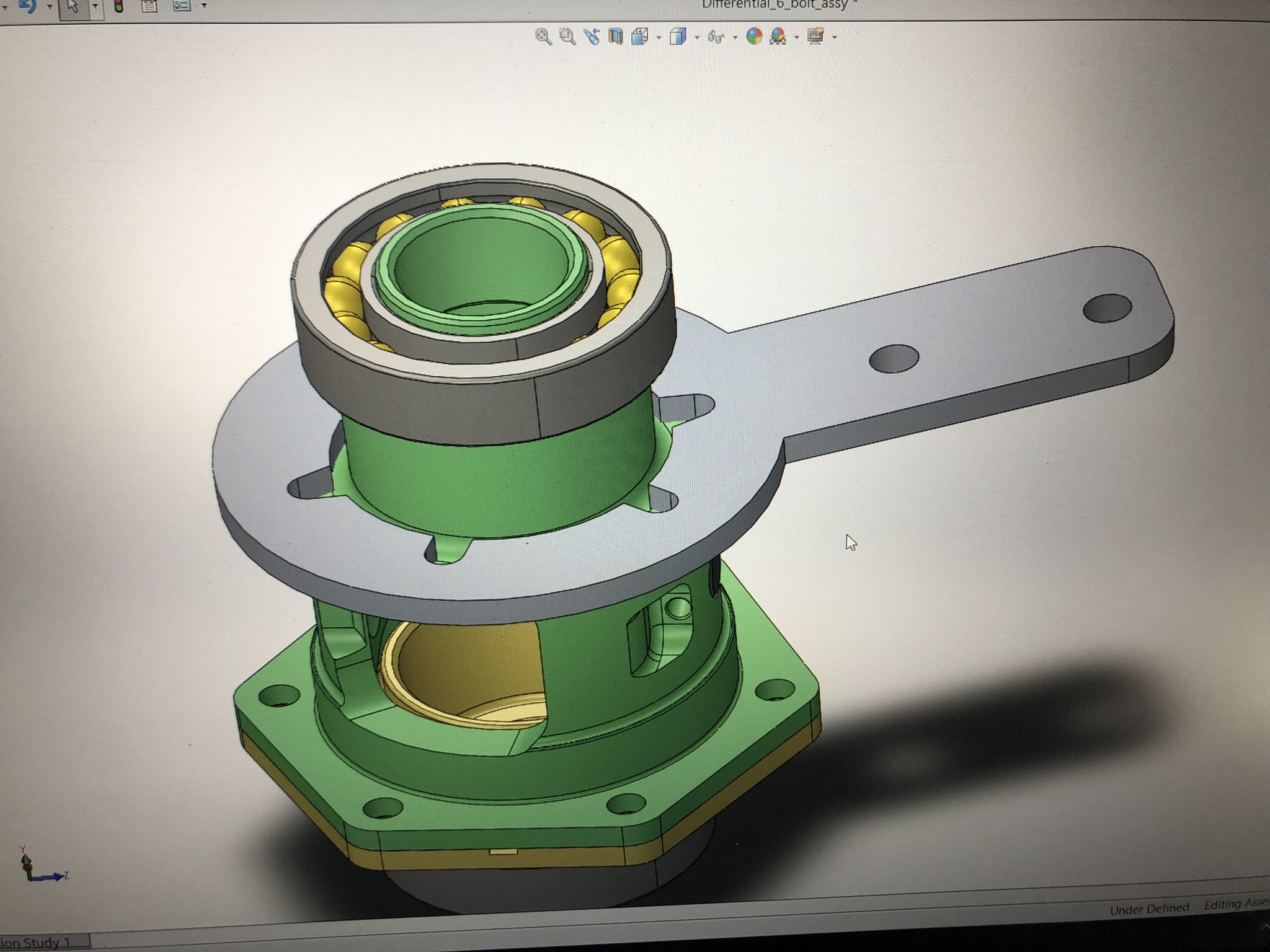Open the Edit Appearance color ball
The image size is (1270, 952).
click(754, 37)
